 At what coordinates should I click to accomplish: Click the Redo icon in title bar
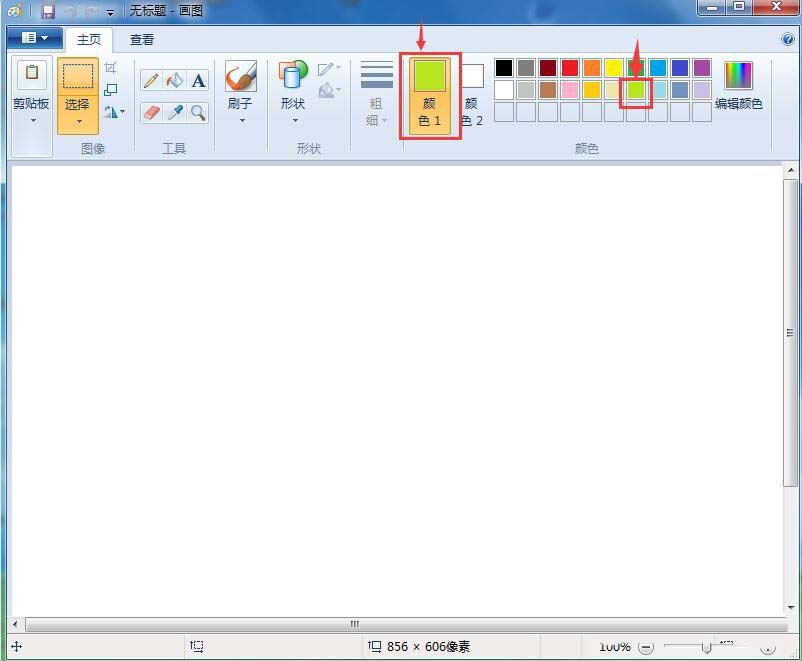92,11
